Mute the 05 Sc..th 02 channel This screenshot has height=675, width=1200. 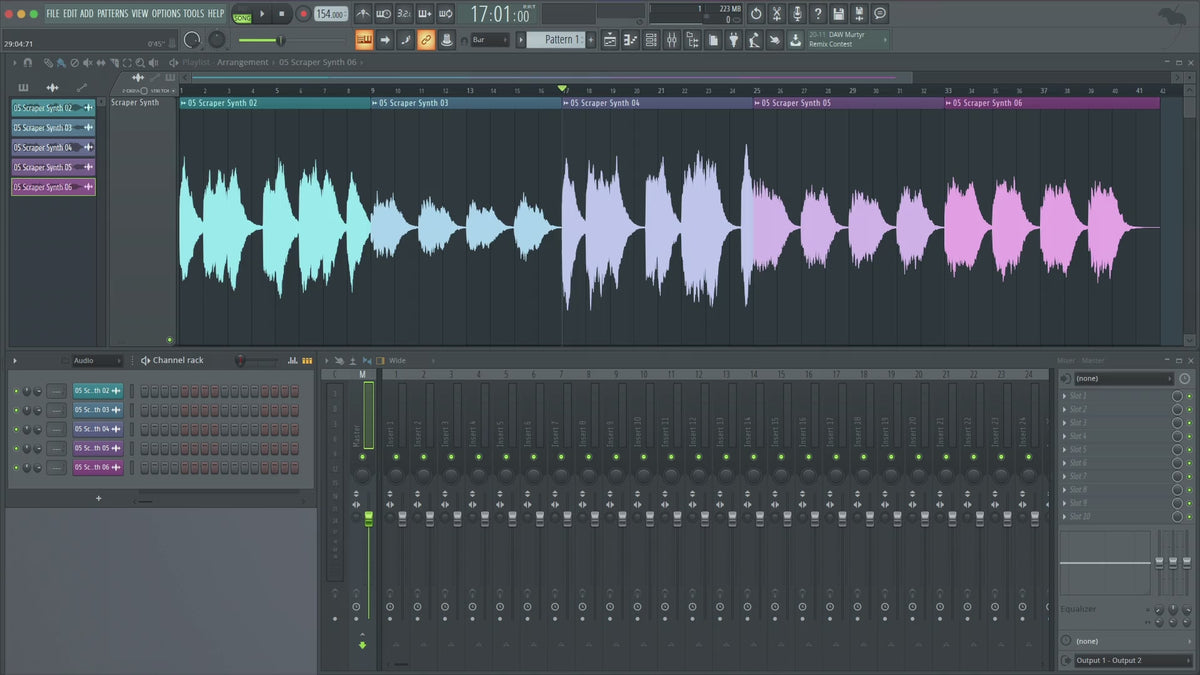(16, 391)
